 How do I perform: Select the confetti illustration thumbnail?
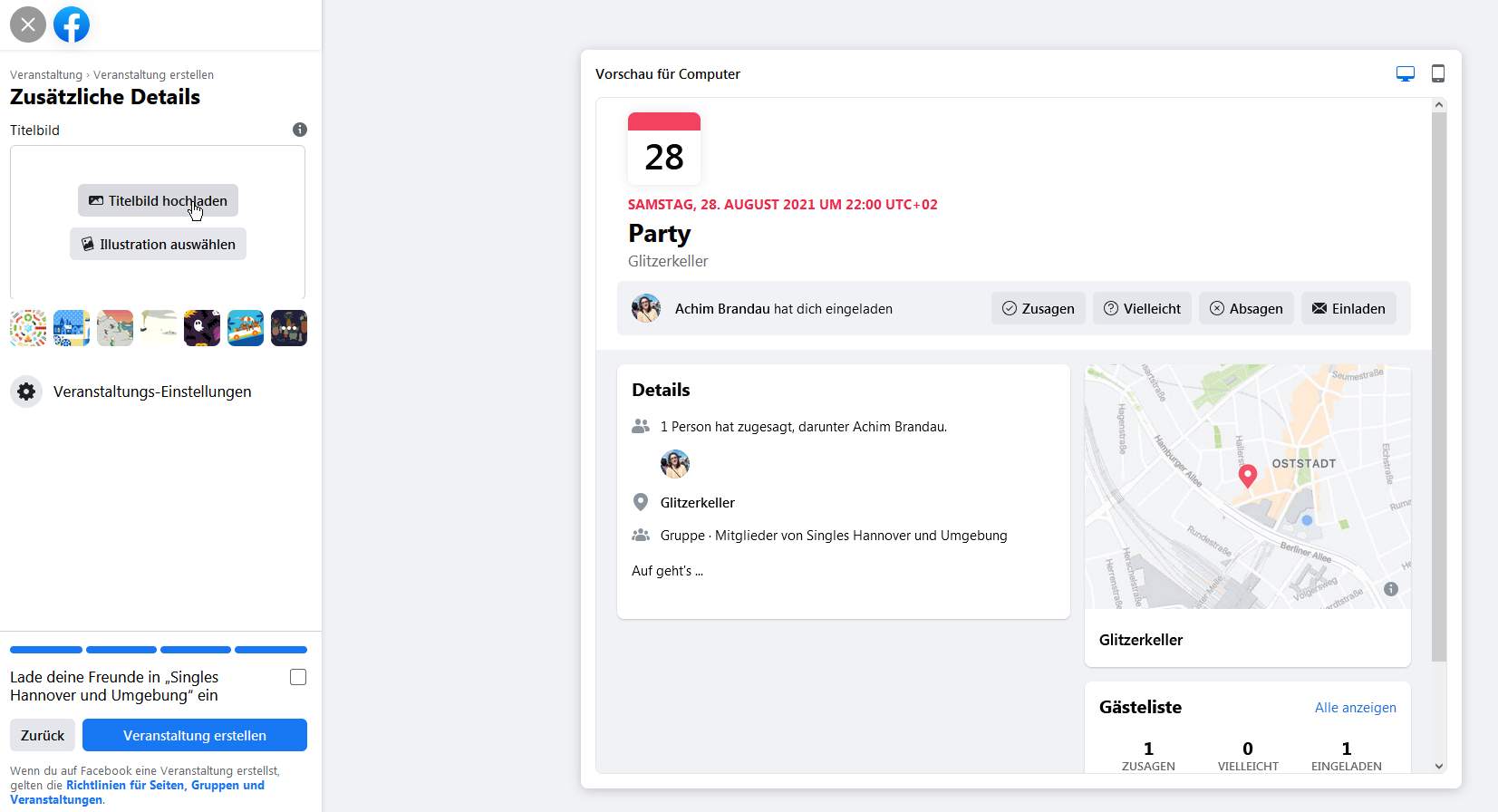(28, 328)
